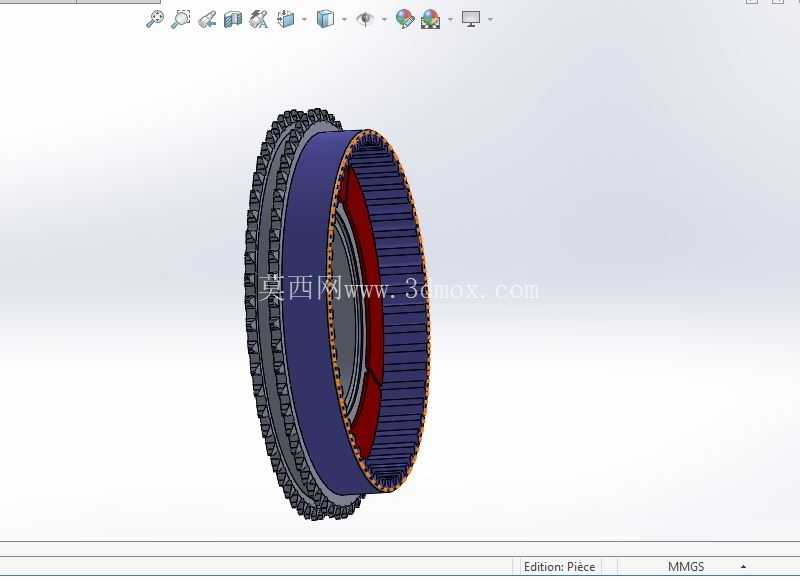Open the View Orientation cube icon

point(286,19)
